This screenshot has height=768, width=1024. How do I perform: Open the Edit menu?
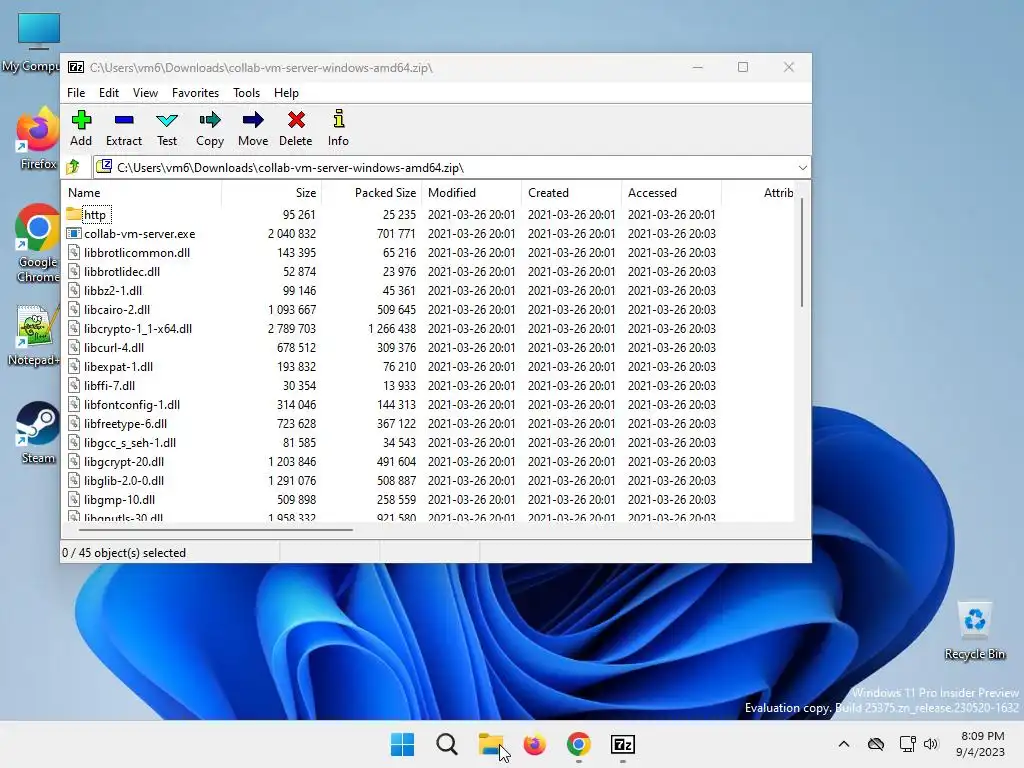(x=108, y=93)
